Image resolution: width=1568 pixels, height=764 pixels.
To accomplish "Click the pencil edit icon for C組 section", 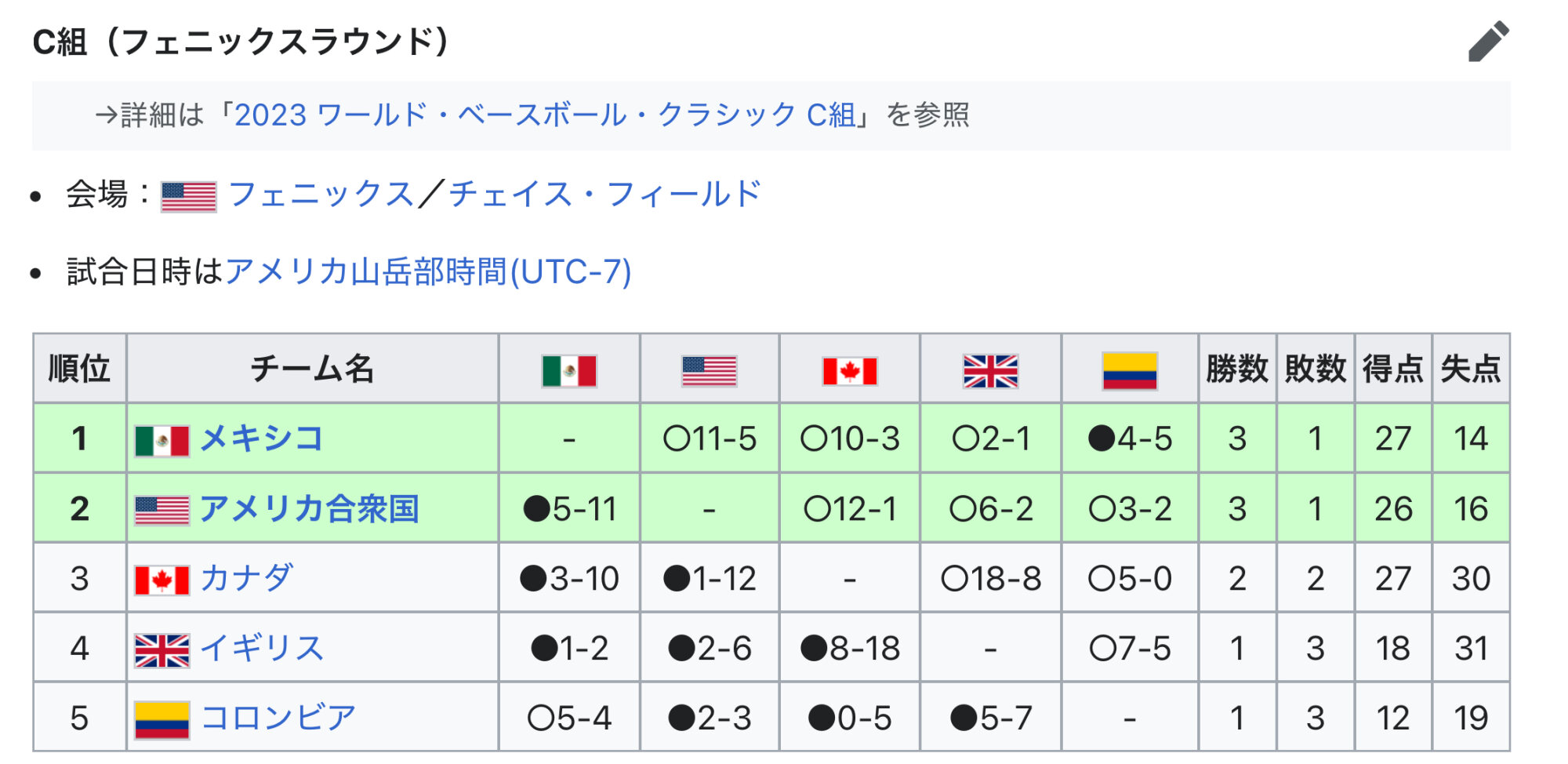I will [1487, 42].
